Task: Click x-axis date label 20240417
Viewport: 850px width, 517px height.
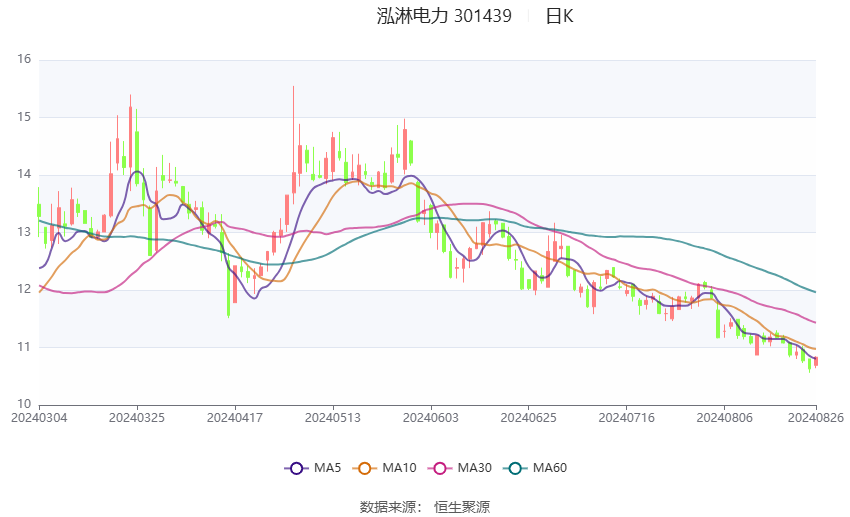Action: [x=235, y=418]
